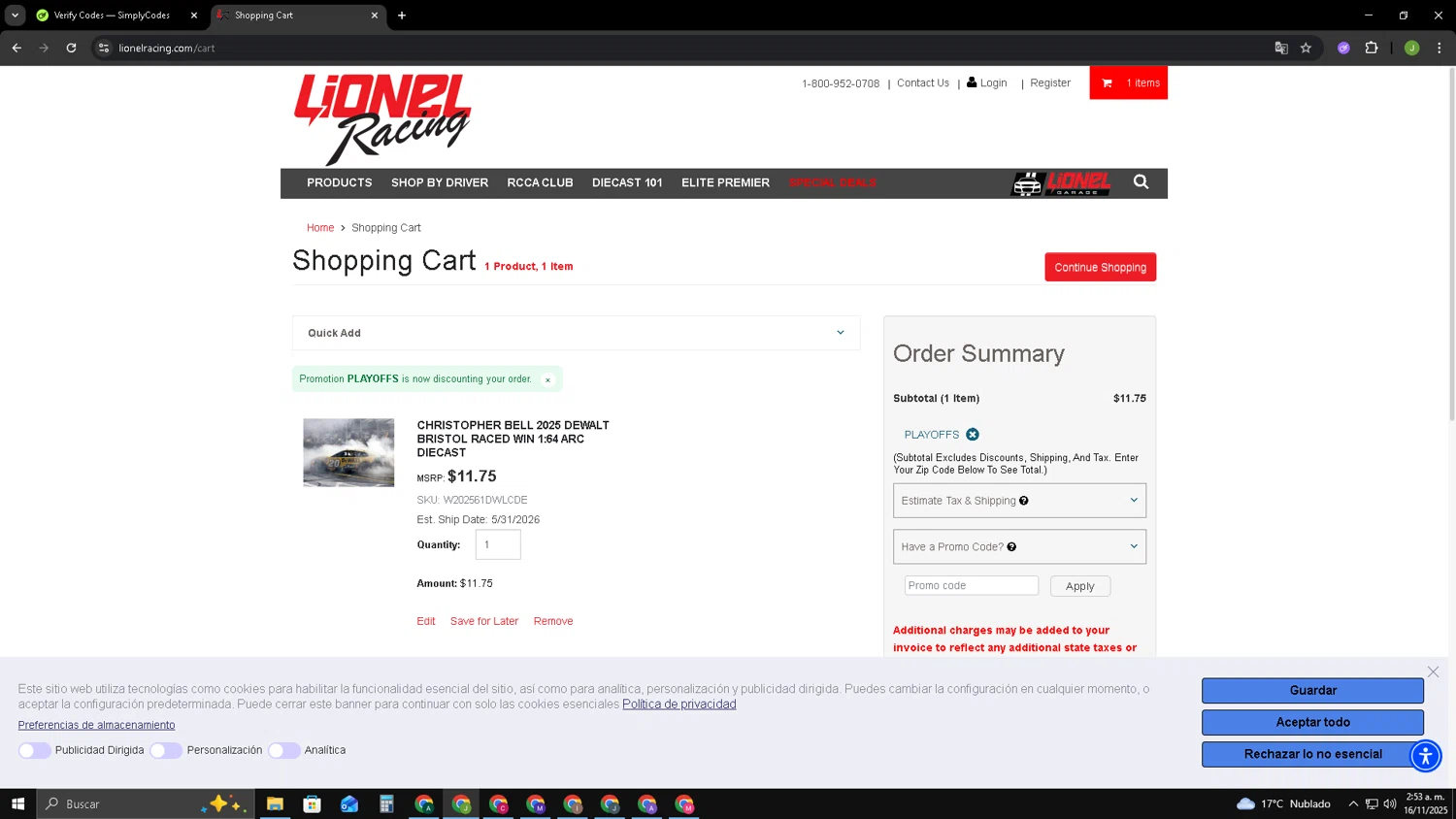Image resolution: width=1456 pixels, height=819 pixels.
Task: Click Apply to submit the promo code
Action: [x=1079, y=586]
